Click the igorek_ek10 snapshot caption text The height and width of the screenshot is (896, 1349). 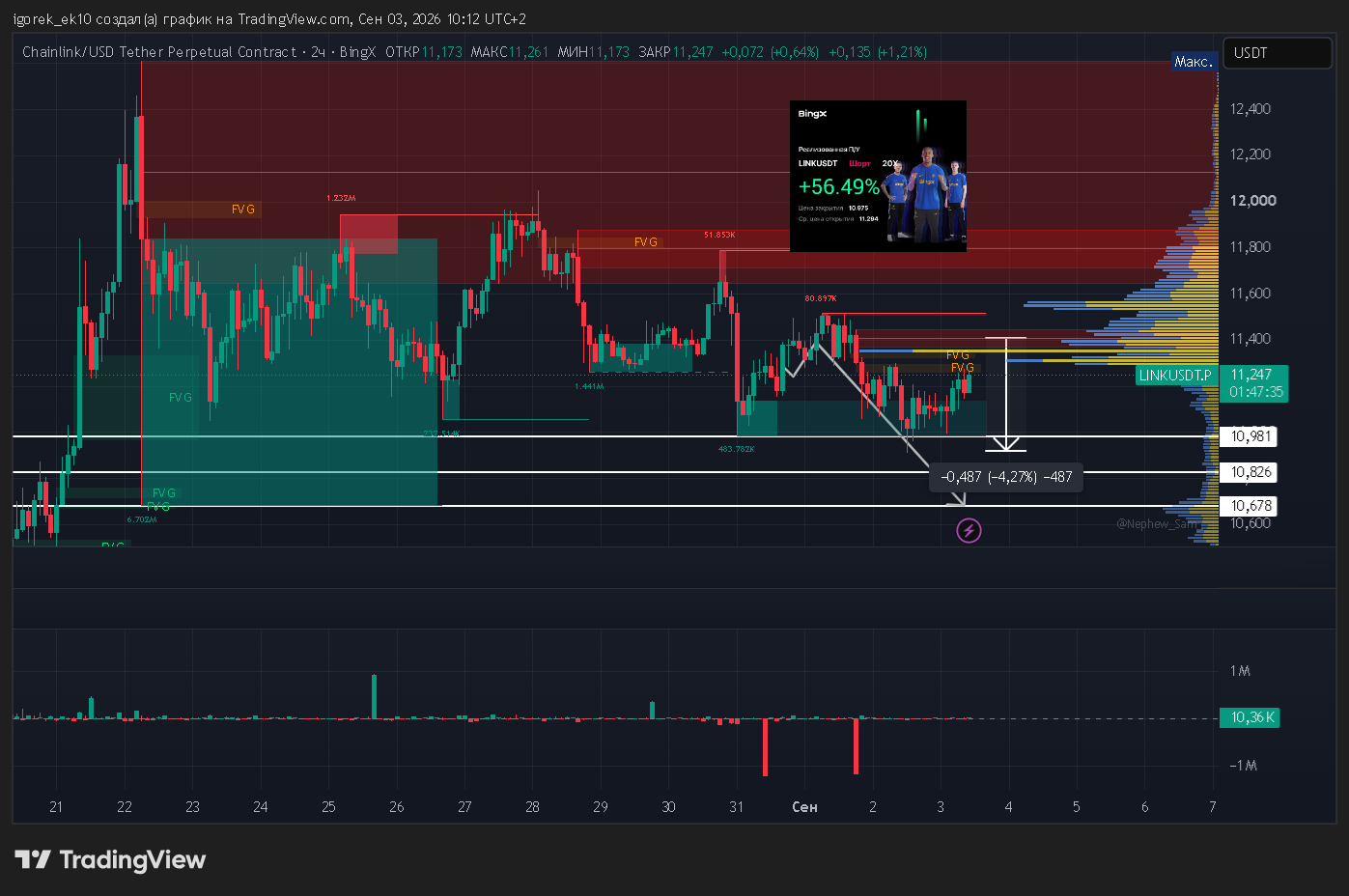click(269, 19)
